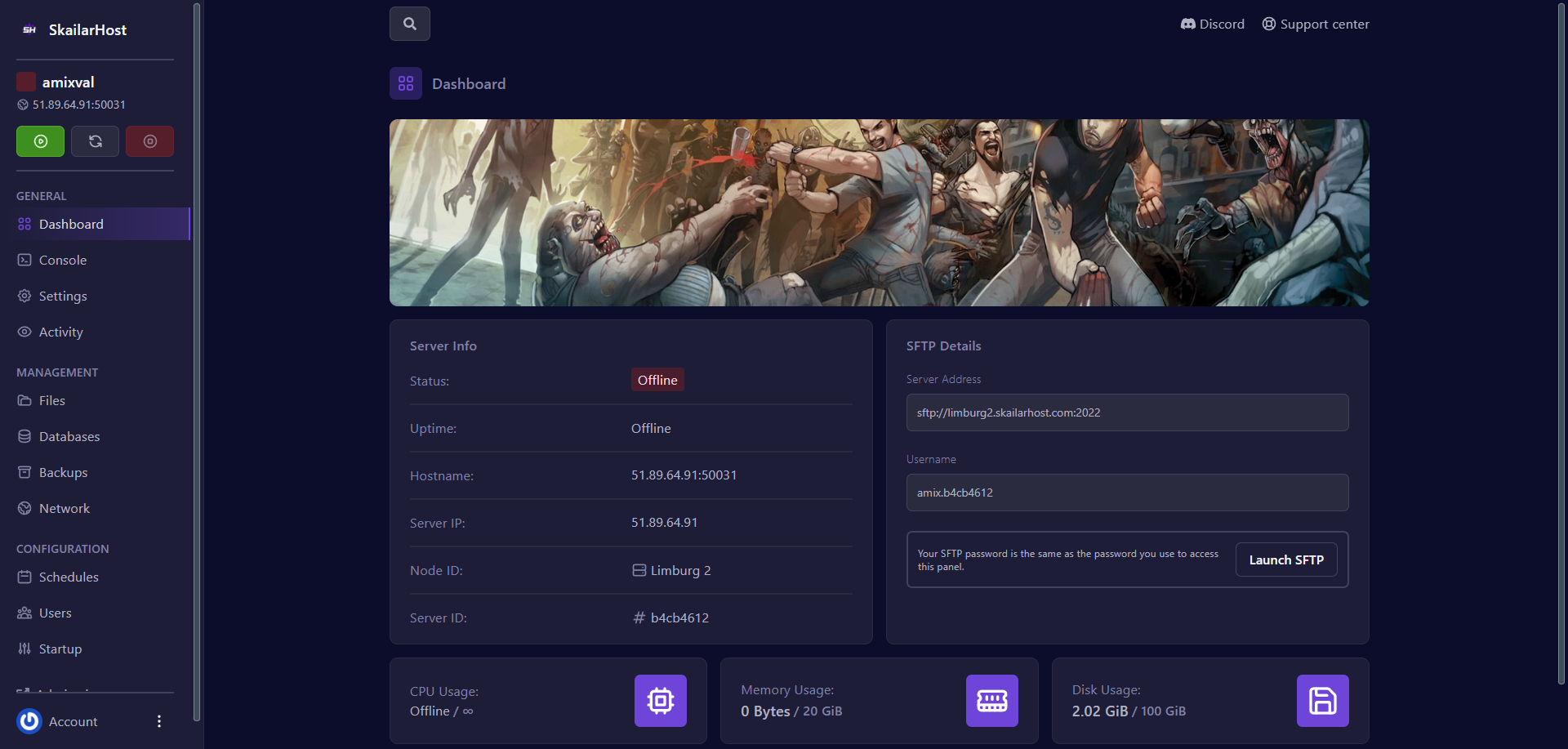
Task: Click inside the Username field
Action: (1127, 493)
